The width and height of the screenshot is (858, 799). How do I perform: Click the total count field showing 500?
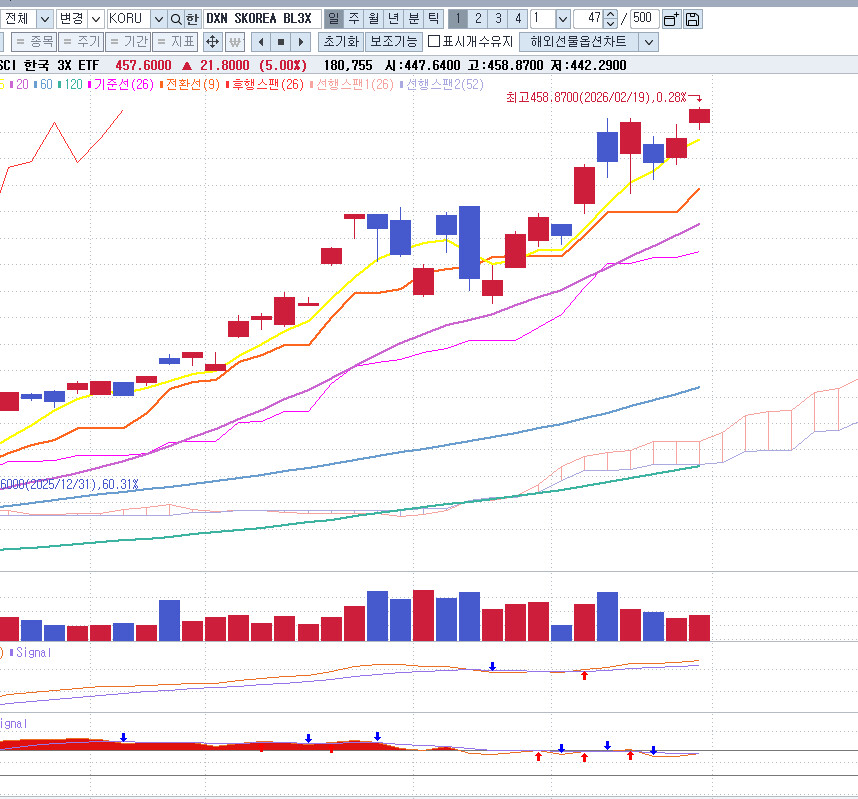(x=644, y=19)
